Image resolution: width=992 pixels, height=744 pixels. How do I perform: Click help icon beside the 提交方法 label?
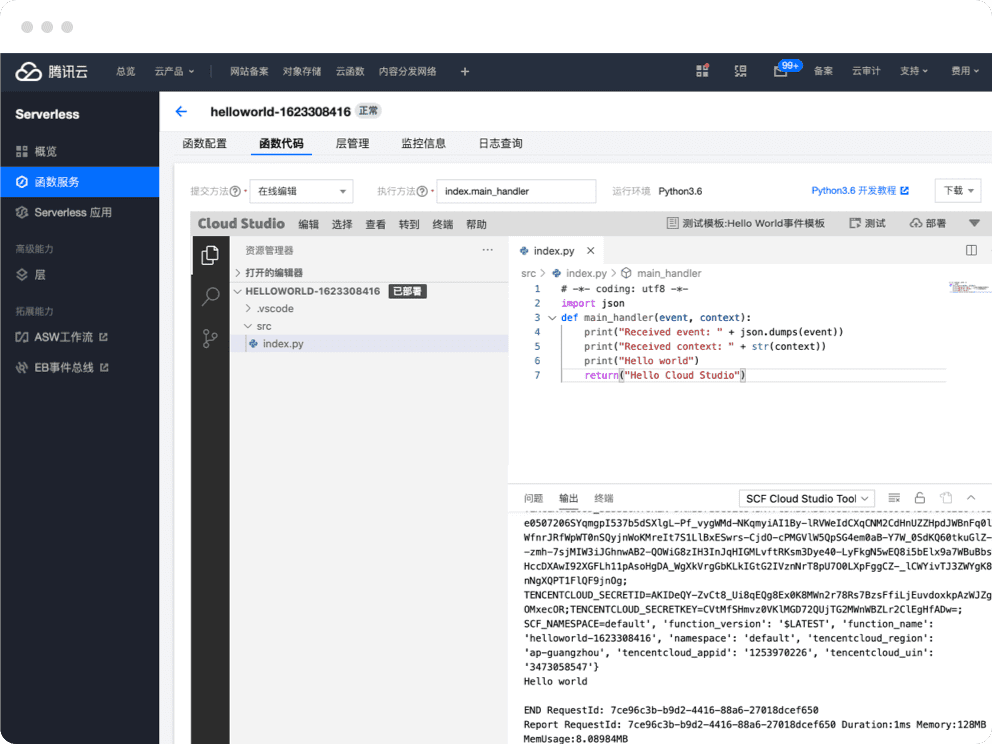click(x=235, y=191)
